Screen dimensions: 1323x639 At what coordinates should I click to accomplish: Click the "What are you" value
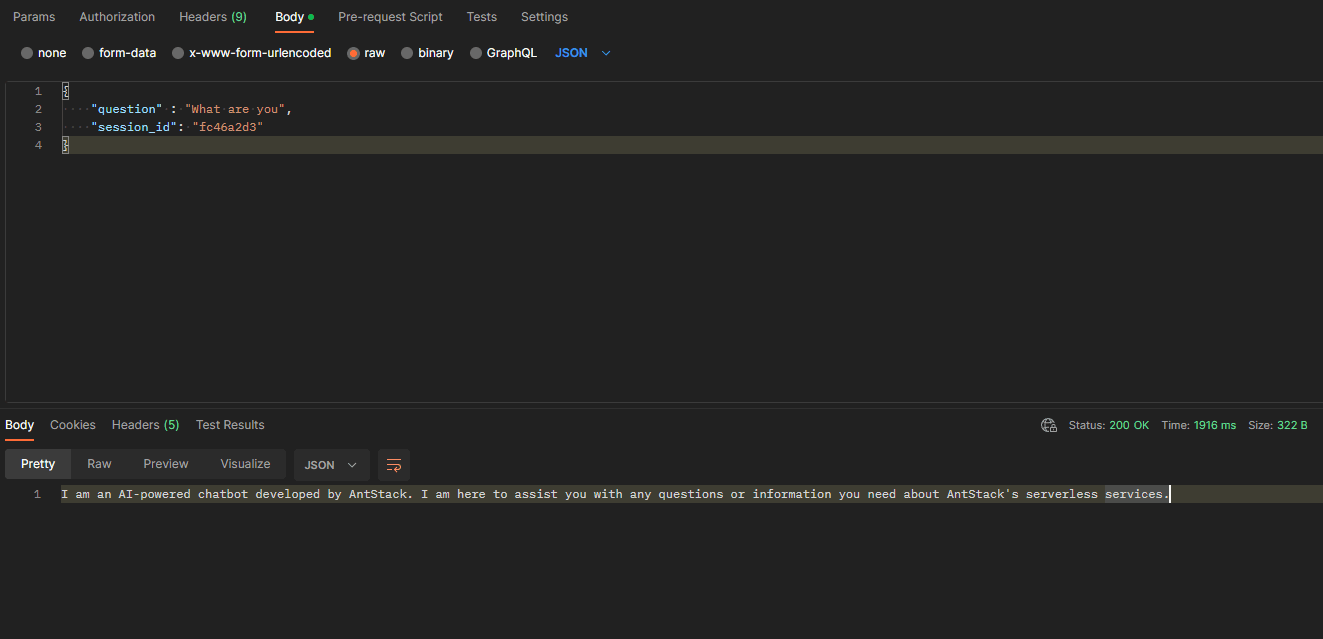coord(237,109)
